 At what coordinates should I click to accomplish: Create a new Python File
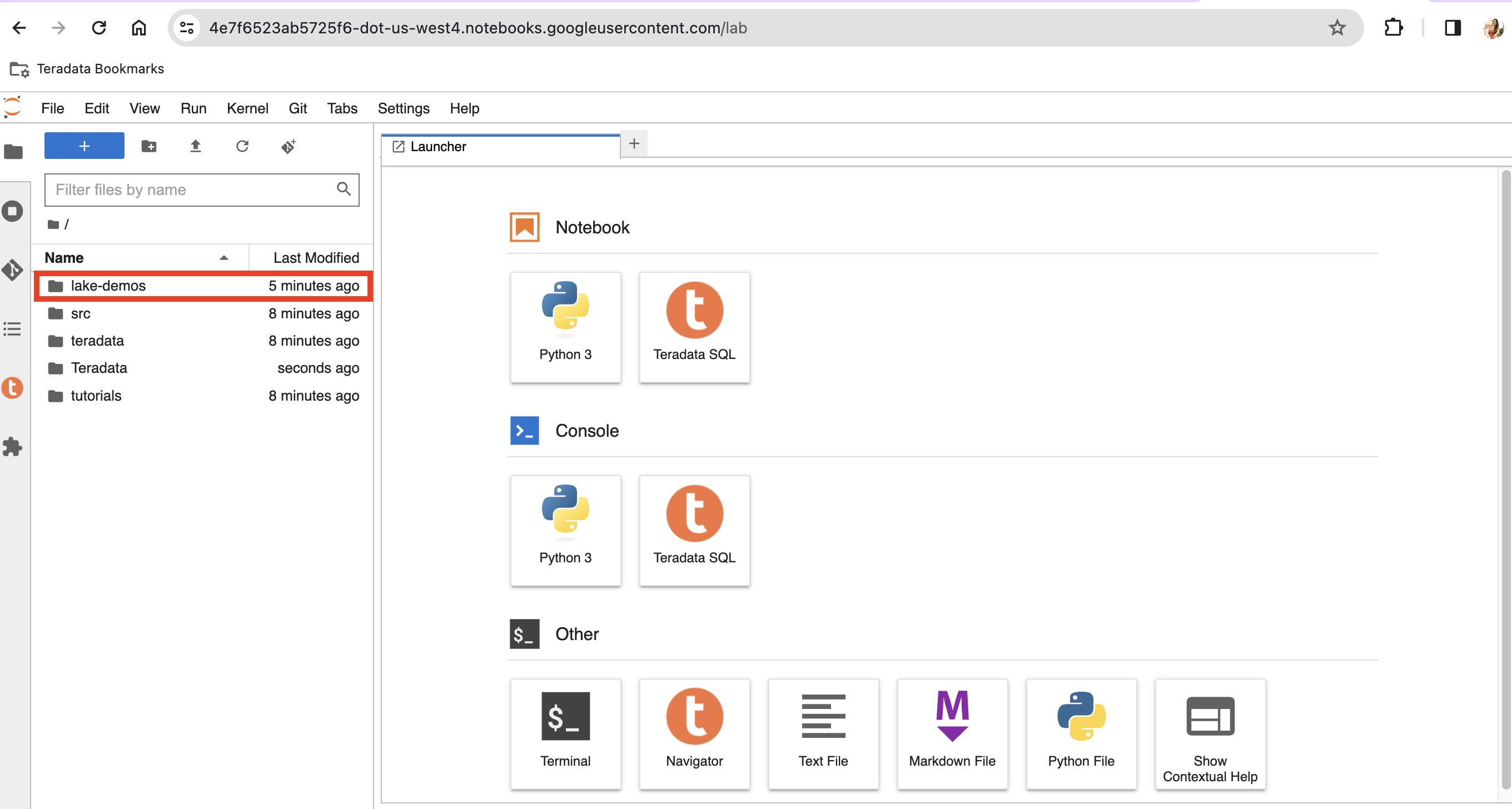click(1081, 734)
